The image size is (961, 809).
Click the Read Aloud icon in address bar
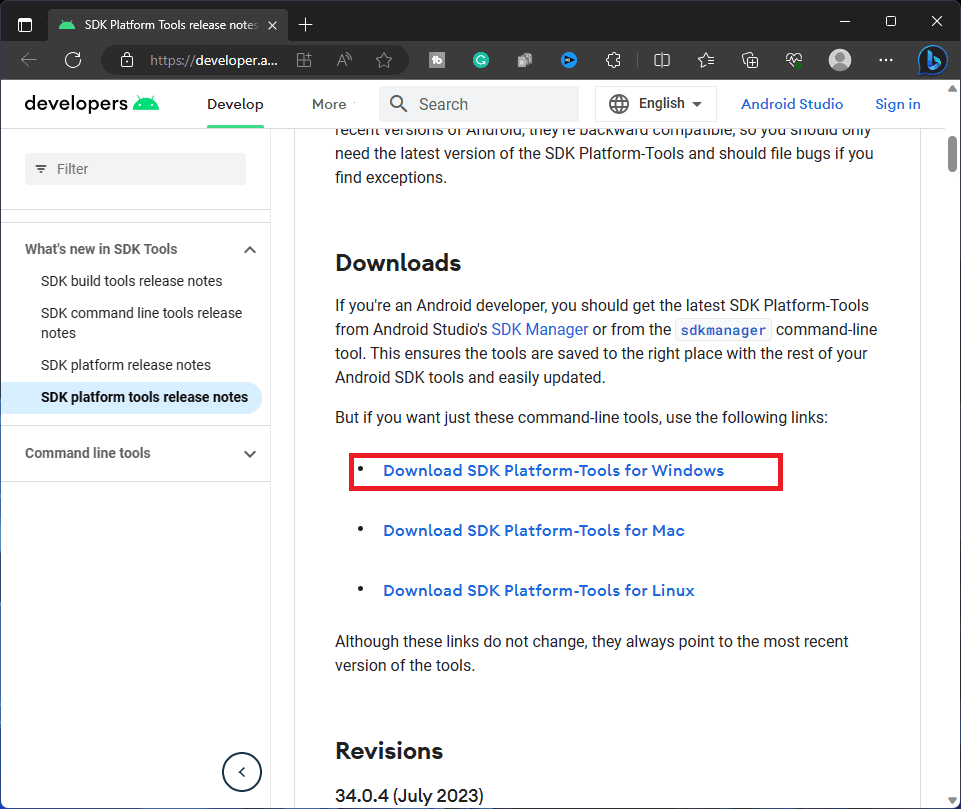(344, 60)
